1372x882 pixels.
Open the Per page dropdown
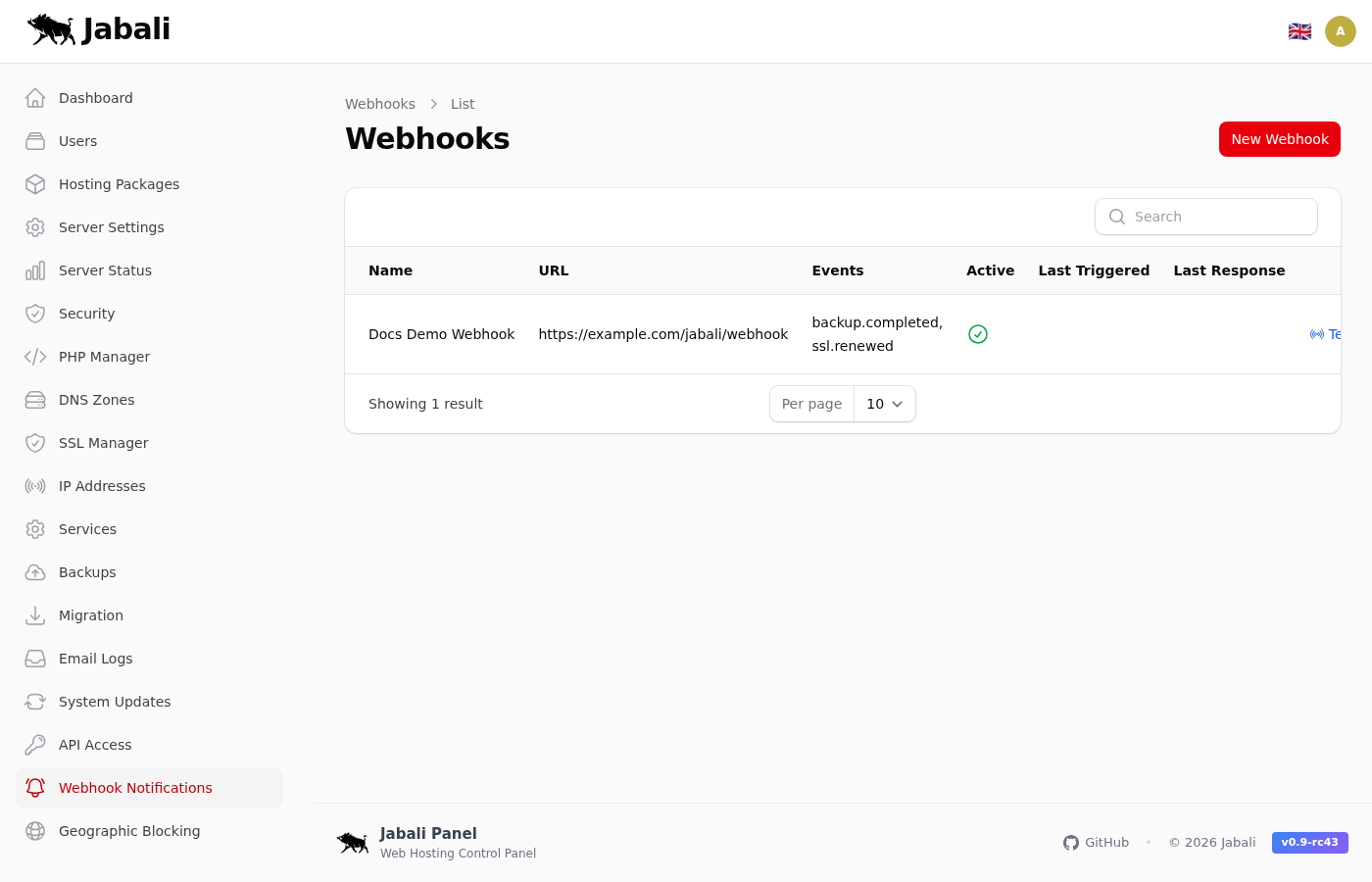coord(884,404)
